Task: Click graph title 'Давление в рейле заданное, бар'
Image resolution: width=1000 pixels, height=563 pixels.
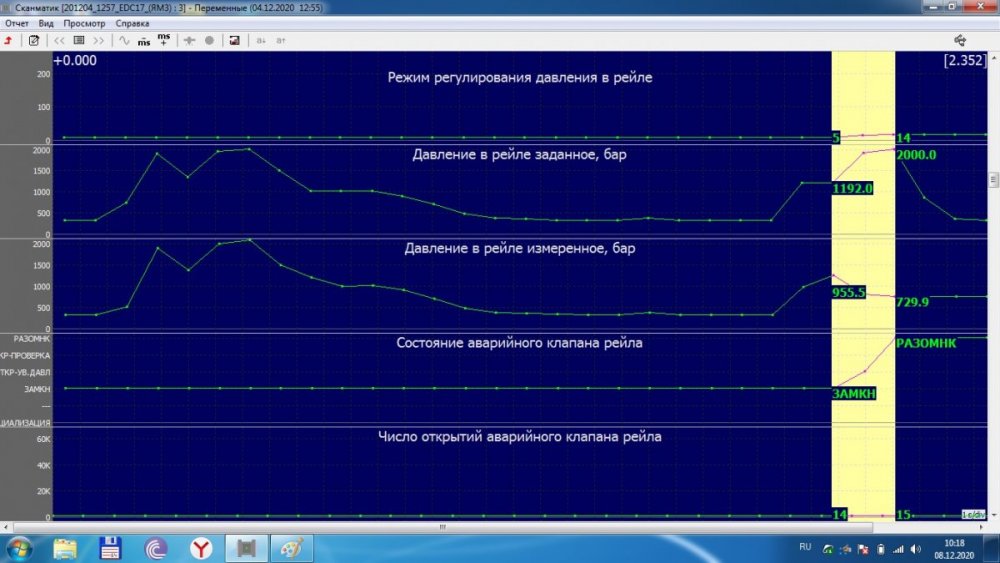Action: coord(520,154)
